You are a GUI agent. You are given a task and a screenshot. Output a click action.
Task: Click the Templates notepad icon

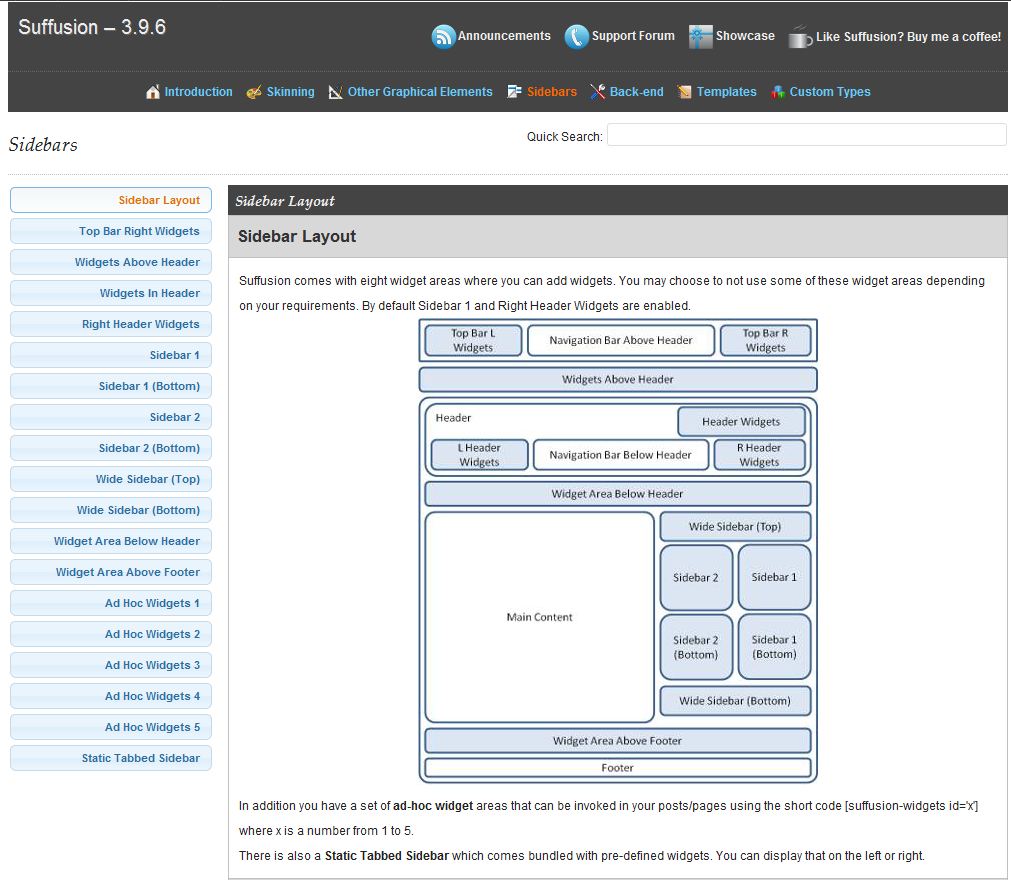pos(685,92)
